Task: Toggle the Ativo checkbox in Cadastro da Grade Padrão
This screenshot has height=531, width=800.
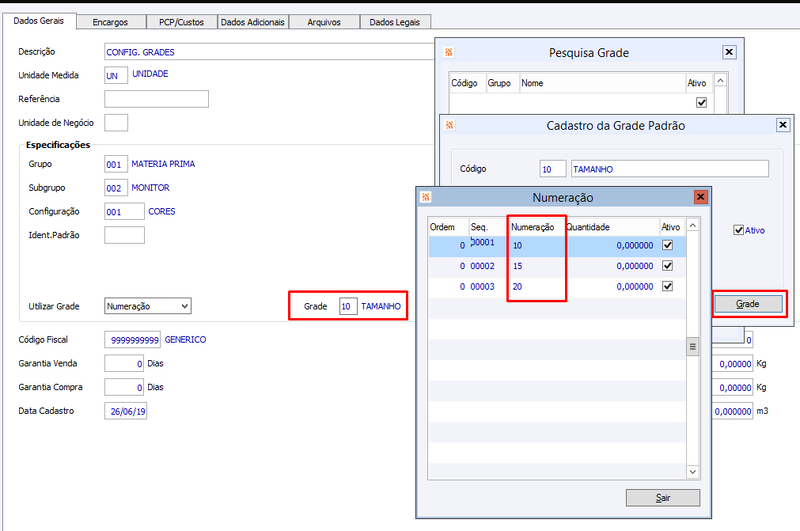Action: [x=738, y=230]
